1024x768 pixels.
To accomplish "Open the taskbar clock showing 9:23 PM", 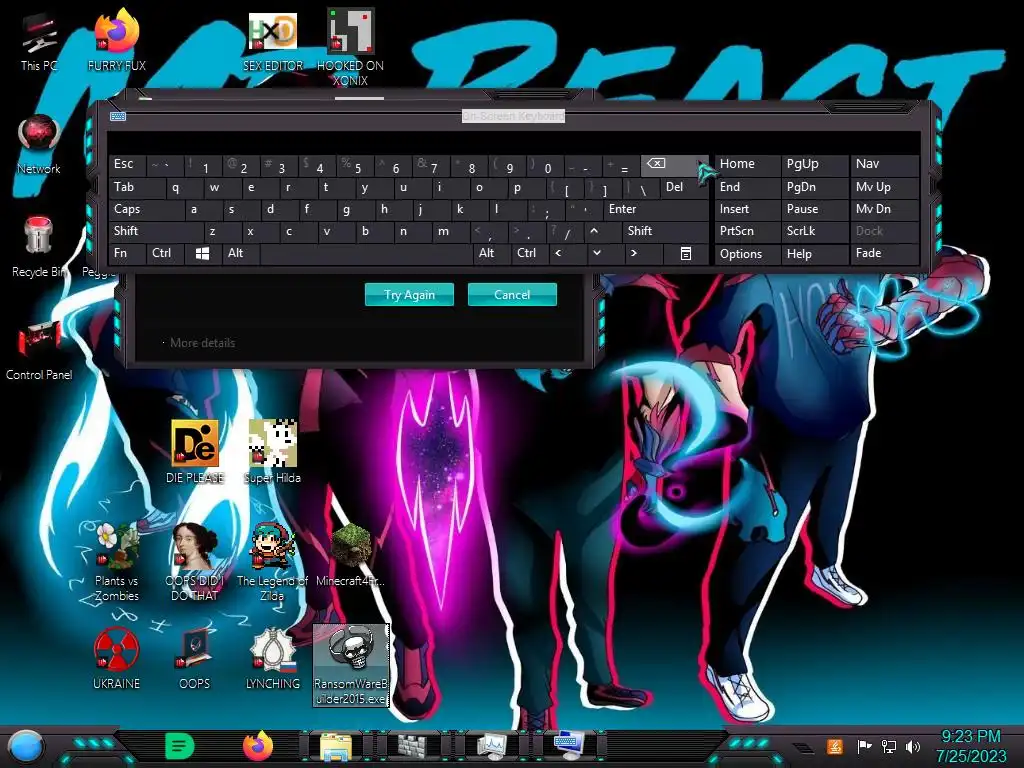I will pos(970,746).
